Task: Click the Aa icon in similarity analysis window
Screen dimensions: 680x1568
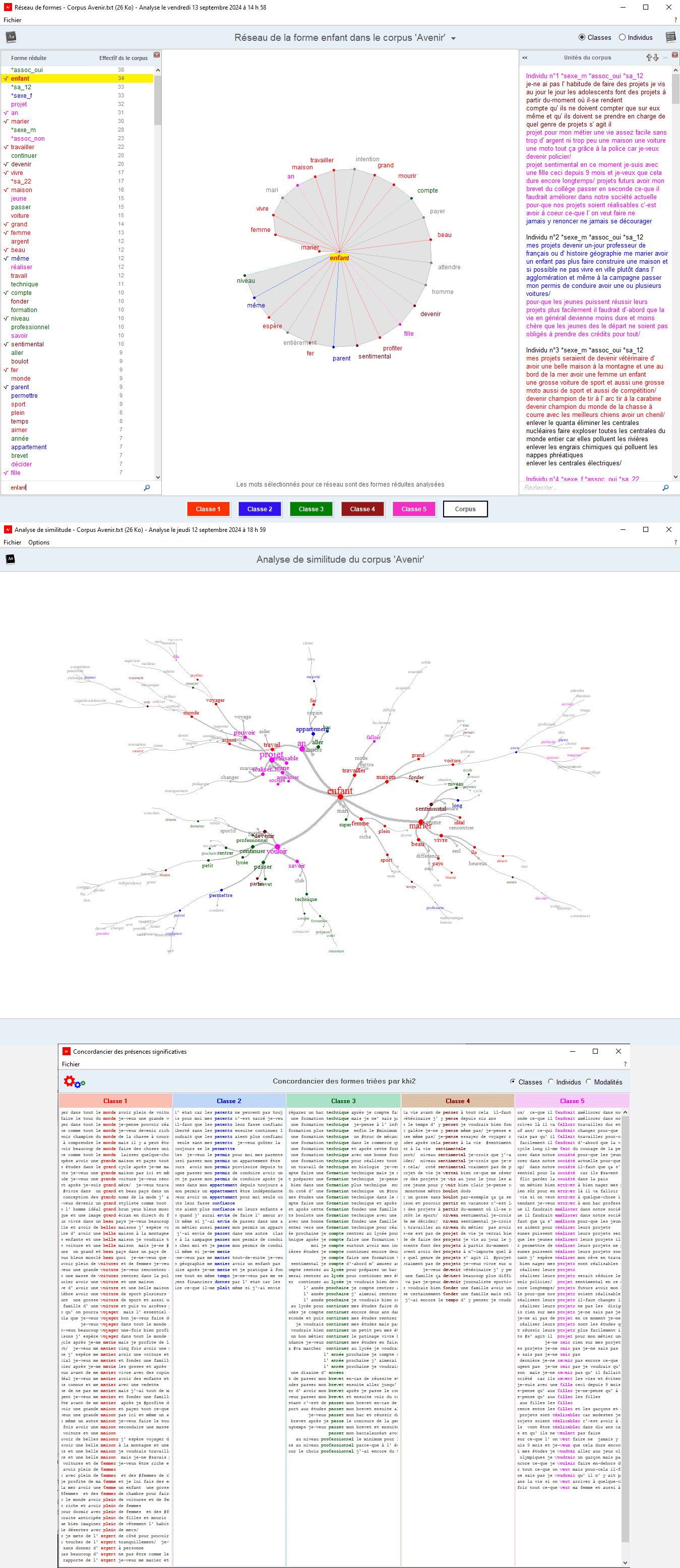Action: tap(11, 559)
